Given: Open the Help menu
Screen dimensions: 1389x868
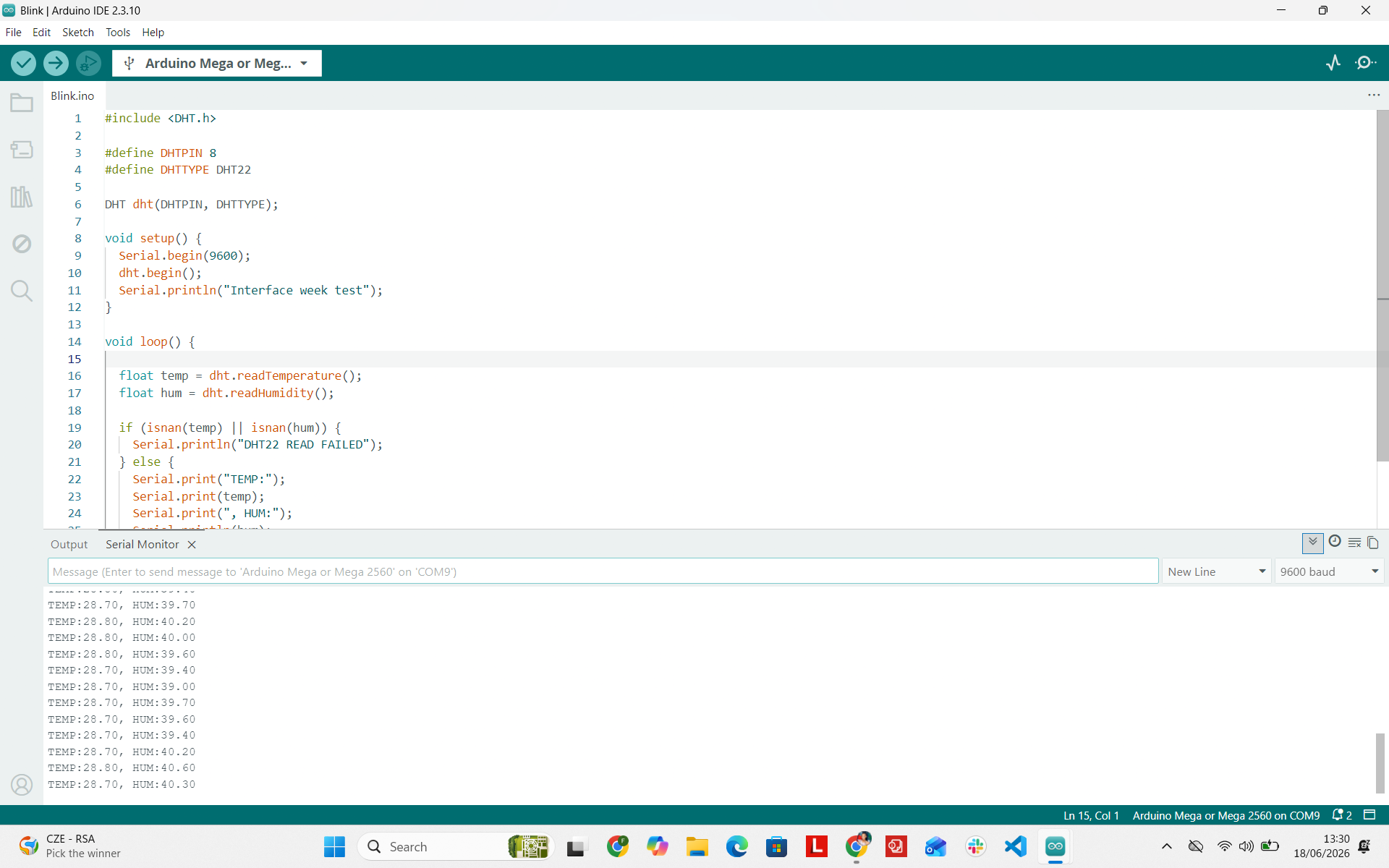Looking at the screenshot, I should [x=153, y=33].
